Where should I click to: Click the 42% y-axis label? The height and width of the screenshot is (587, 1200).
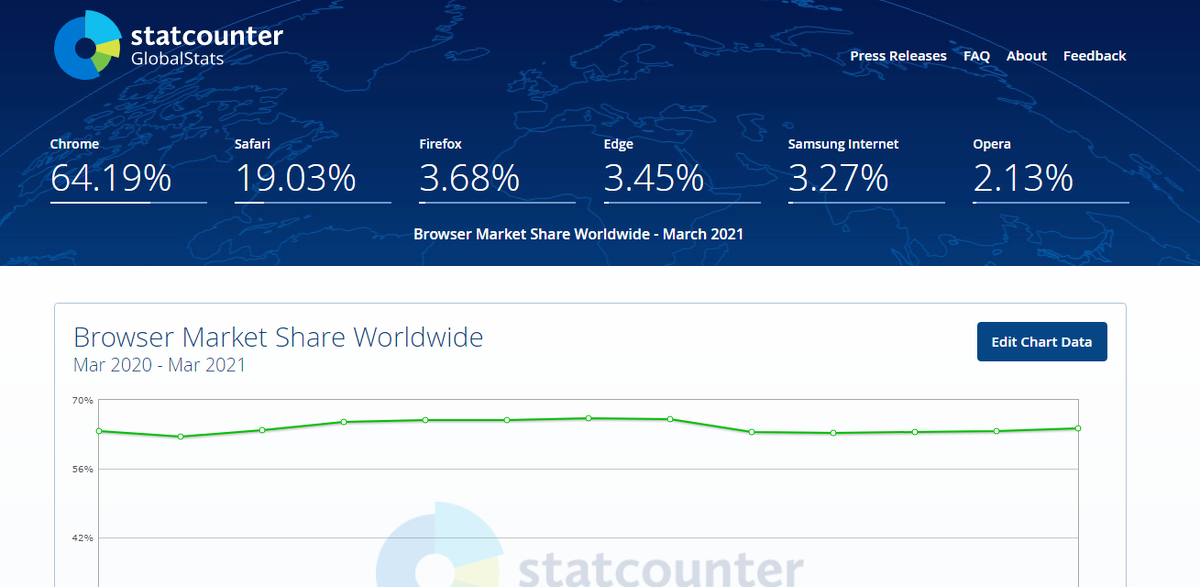click(82, 538)
